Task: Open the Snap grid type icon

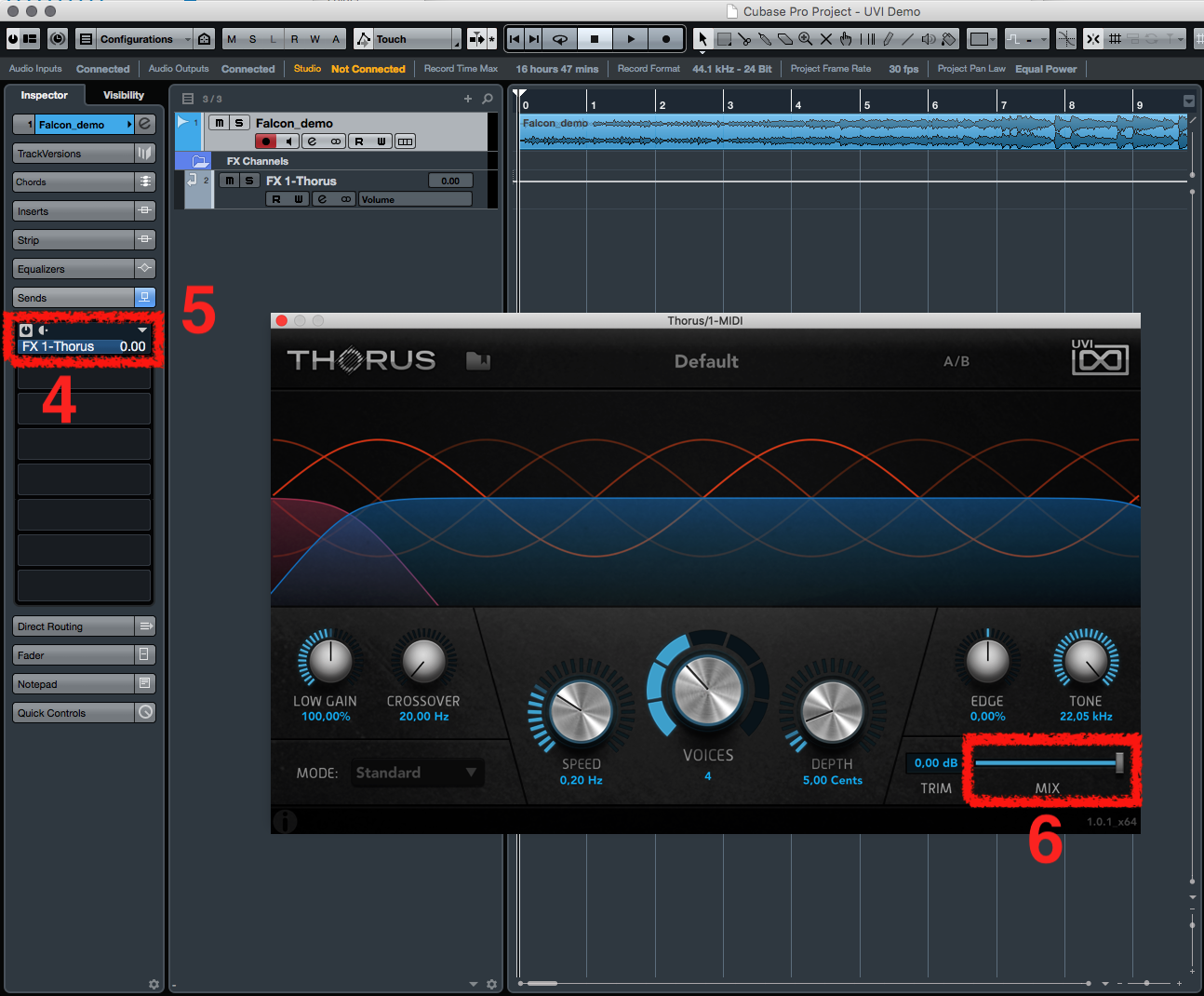Action: [1115, 39]
